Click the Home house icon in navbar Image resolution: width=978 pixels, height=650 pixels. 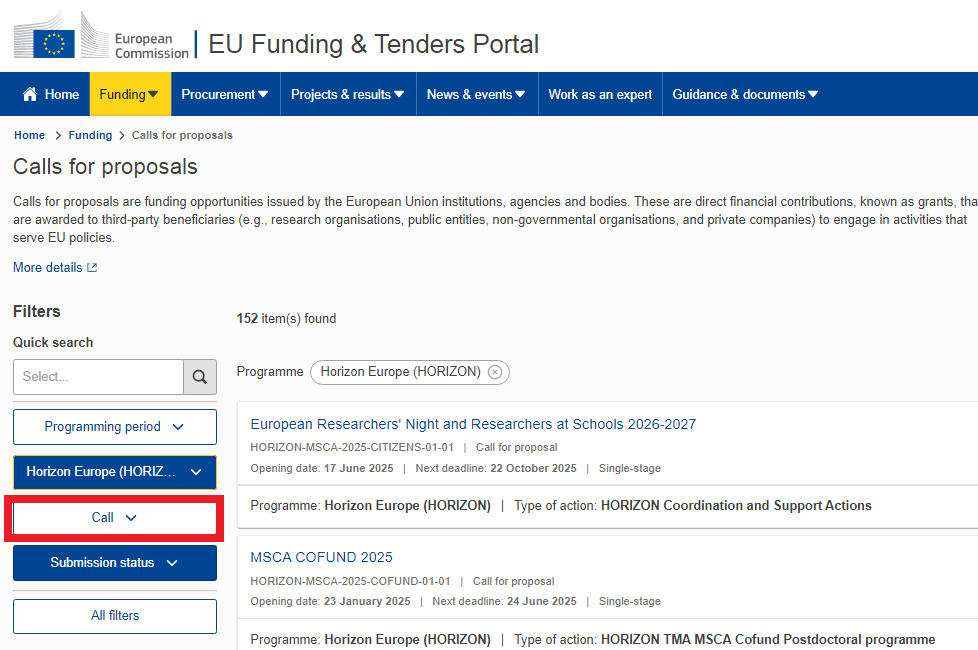30,94
